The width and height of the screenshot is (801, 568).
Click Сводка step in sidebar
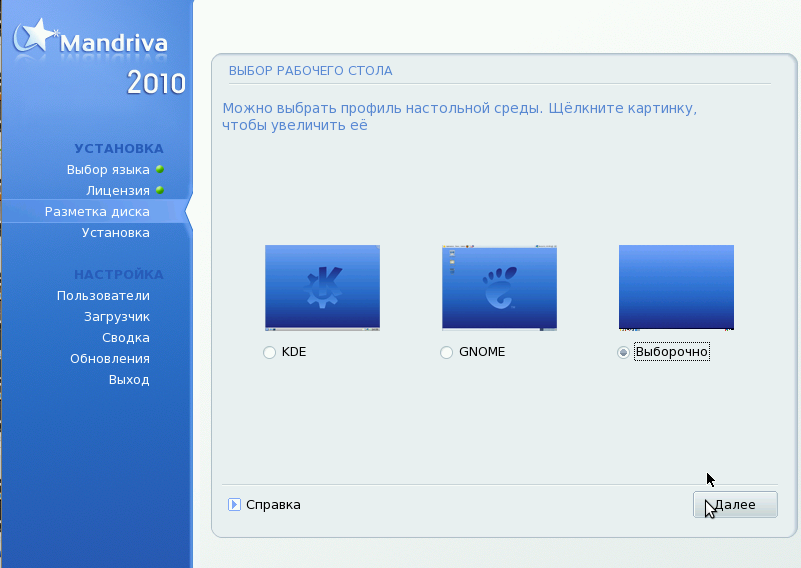coord(126,338)
